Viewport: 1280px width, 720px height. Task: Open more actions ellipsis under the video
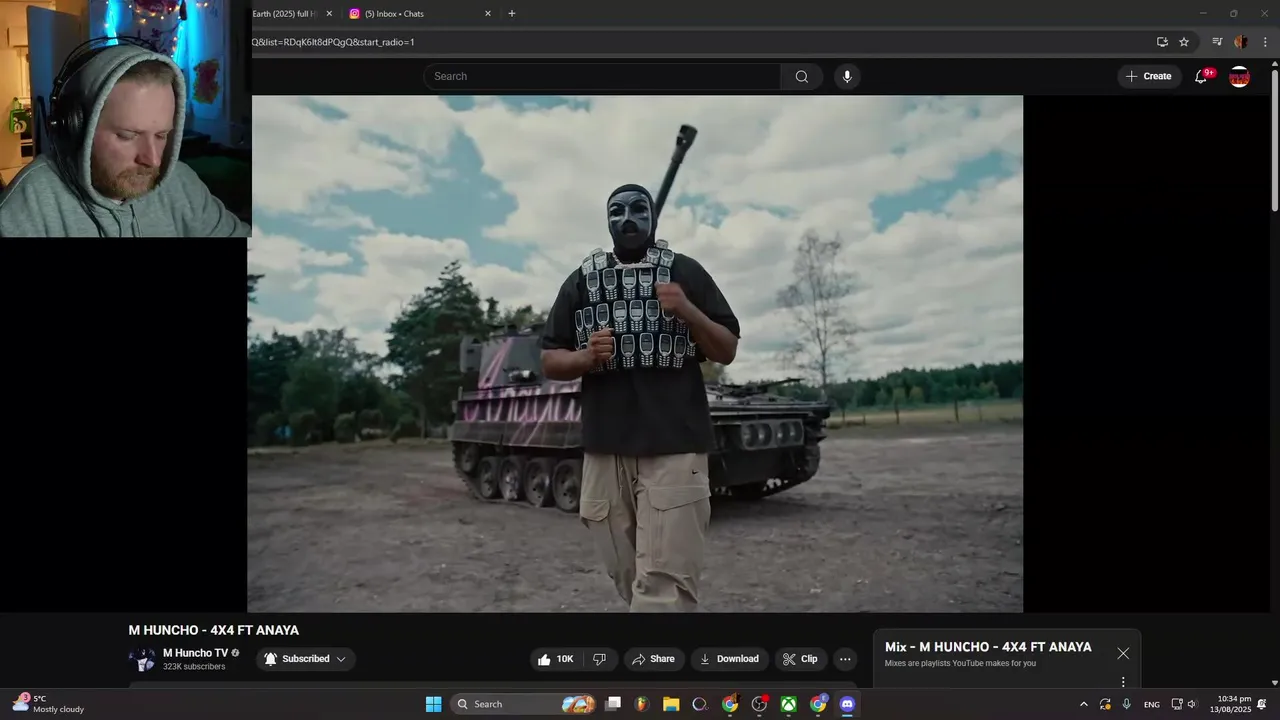(x=845, y=659)
